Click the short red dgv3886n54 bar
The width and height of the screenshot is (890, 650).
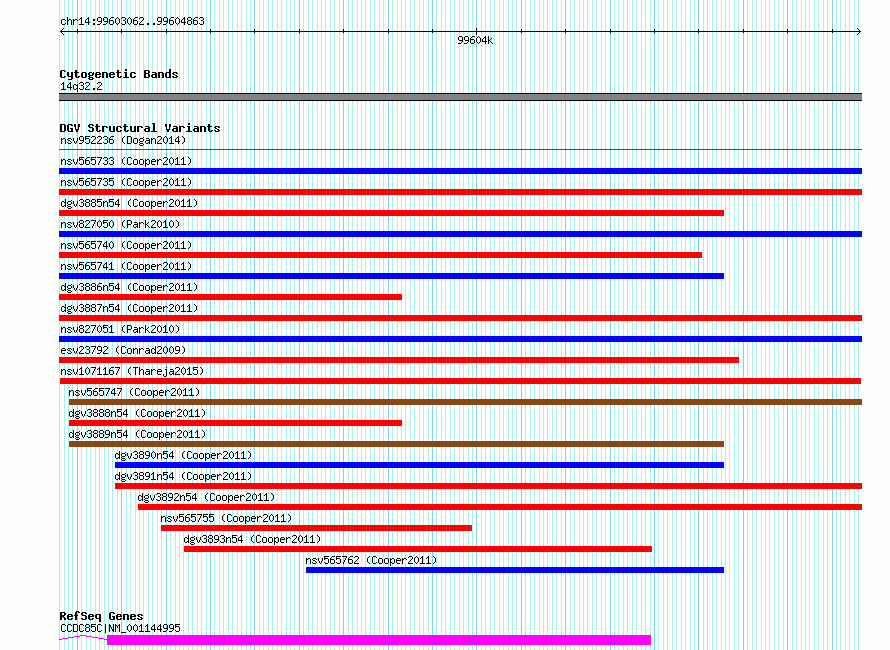[x=230, y=297]
